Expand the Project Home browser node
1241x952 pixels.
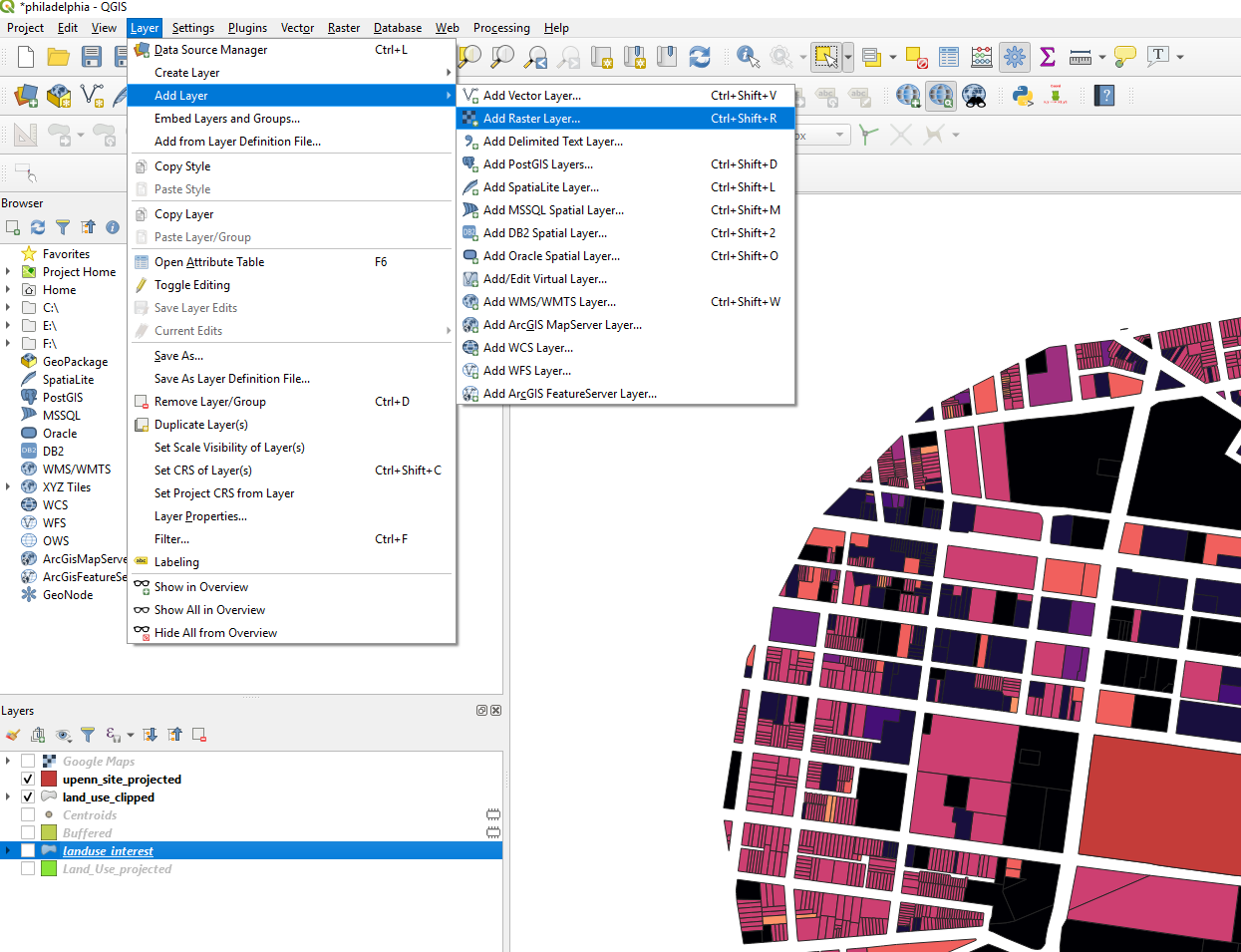click(9, 272)
